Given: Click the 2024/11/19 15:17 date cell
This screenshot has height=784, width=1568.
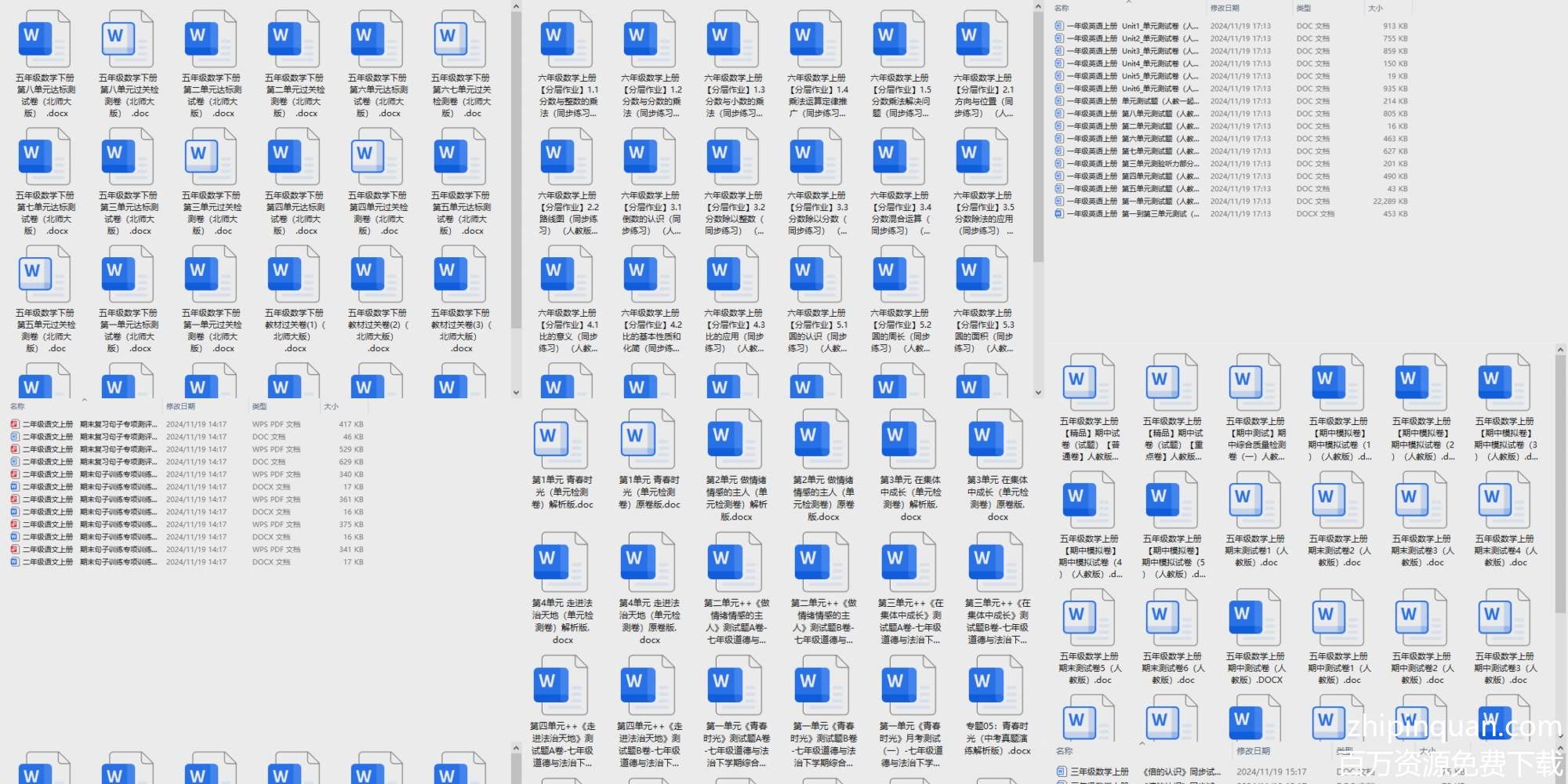Looking at the screenshot, I should pyautogui.click(x=1272, y=771).
